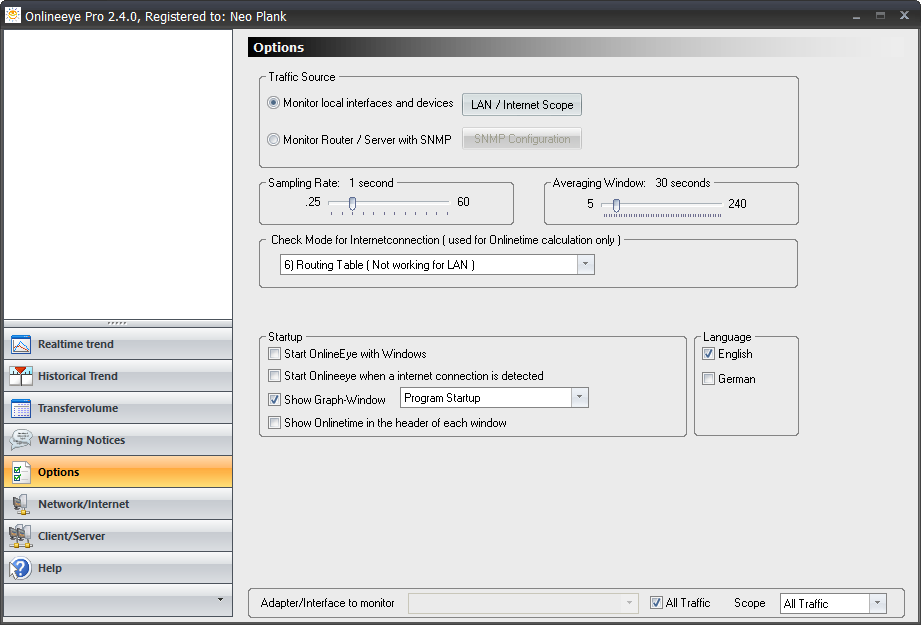Click the Historical Trend icon
This screenshot has height=625, width=921.
click(x=21, y=376)
